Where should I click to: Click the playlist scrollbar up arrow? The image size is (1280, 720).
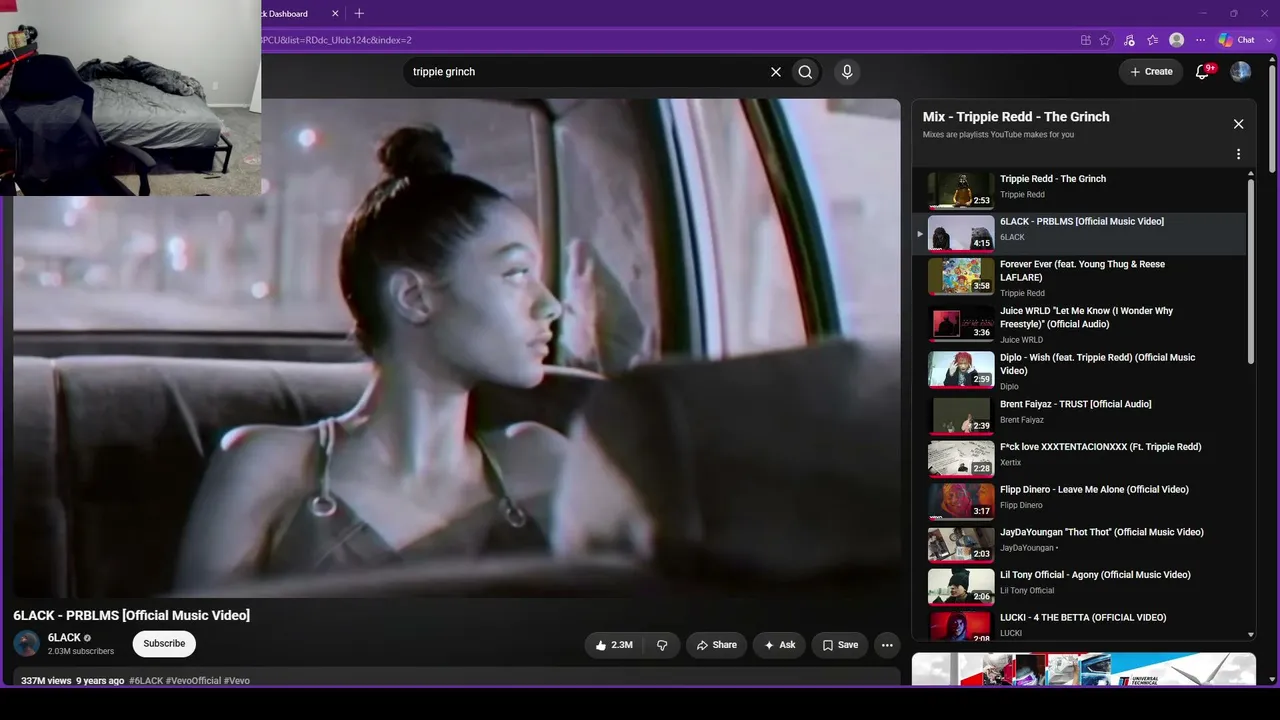1250,174
